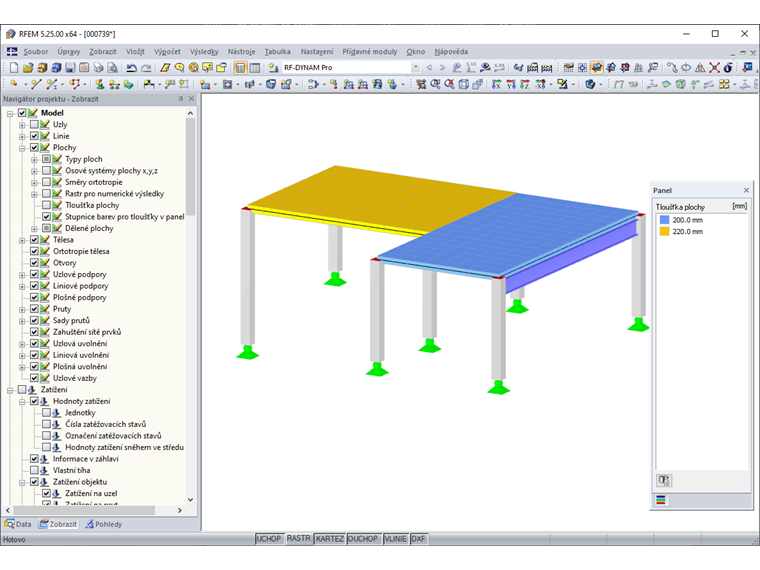Viewport: 760px width, 570px height.
Task: Toggle the project navigator panel icon
Action: 240,68
